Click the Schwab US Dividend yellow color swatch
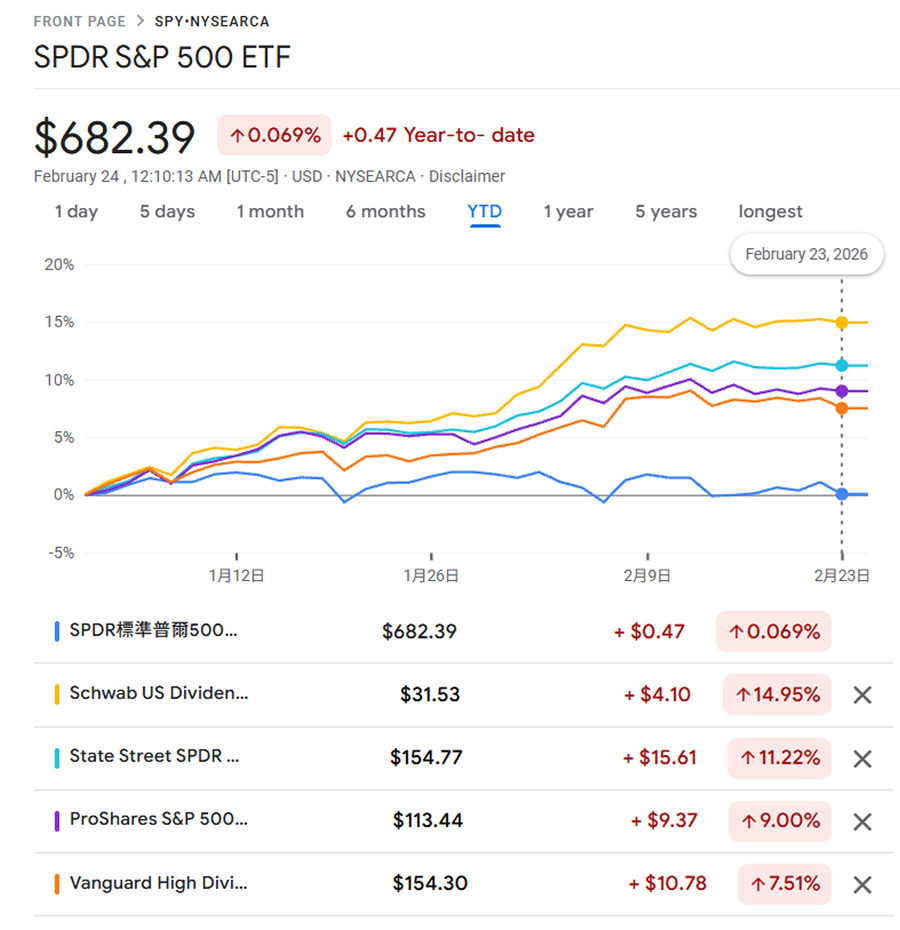This screenshot has width=900, height=930. (x=57, y=695)
